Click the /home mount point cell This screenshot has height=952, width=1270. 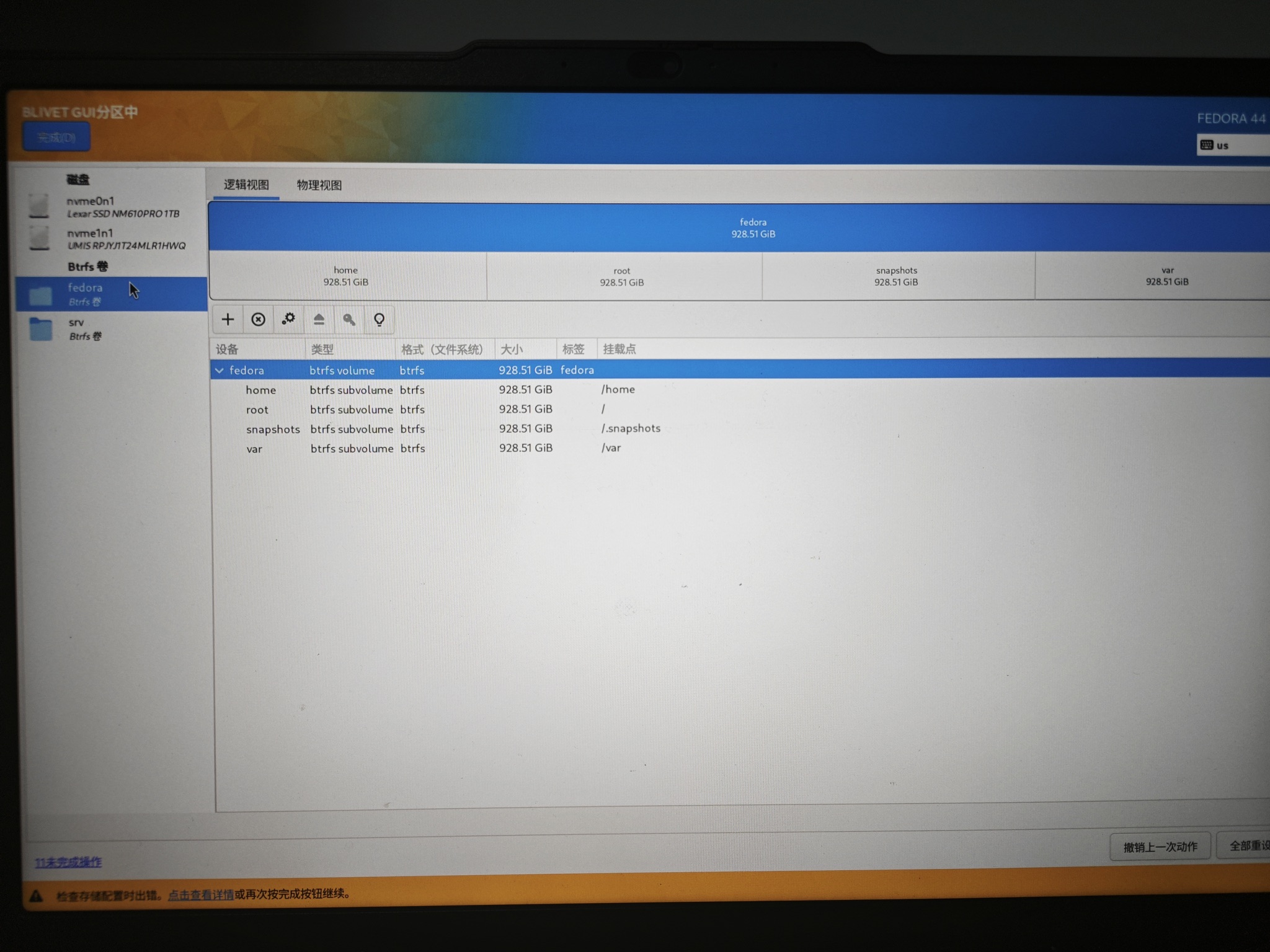point(618,389)
